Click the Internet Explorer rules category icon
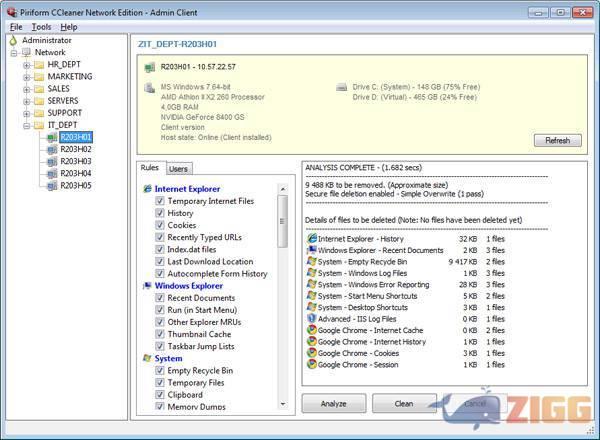This screenshot has height=440, width=600. (147, 189)
